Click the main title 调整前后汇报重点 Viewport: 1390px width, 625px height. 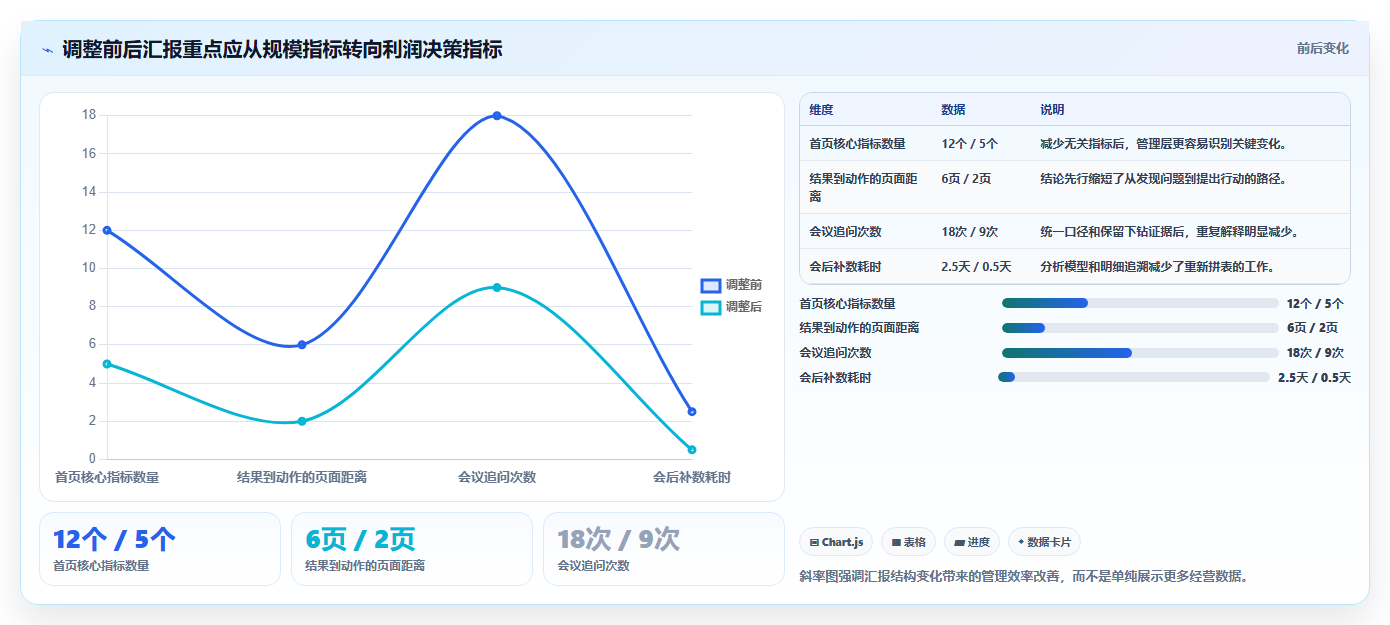(282, 49)
